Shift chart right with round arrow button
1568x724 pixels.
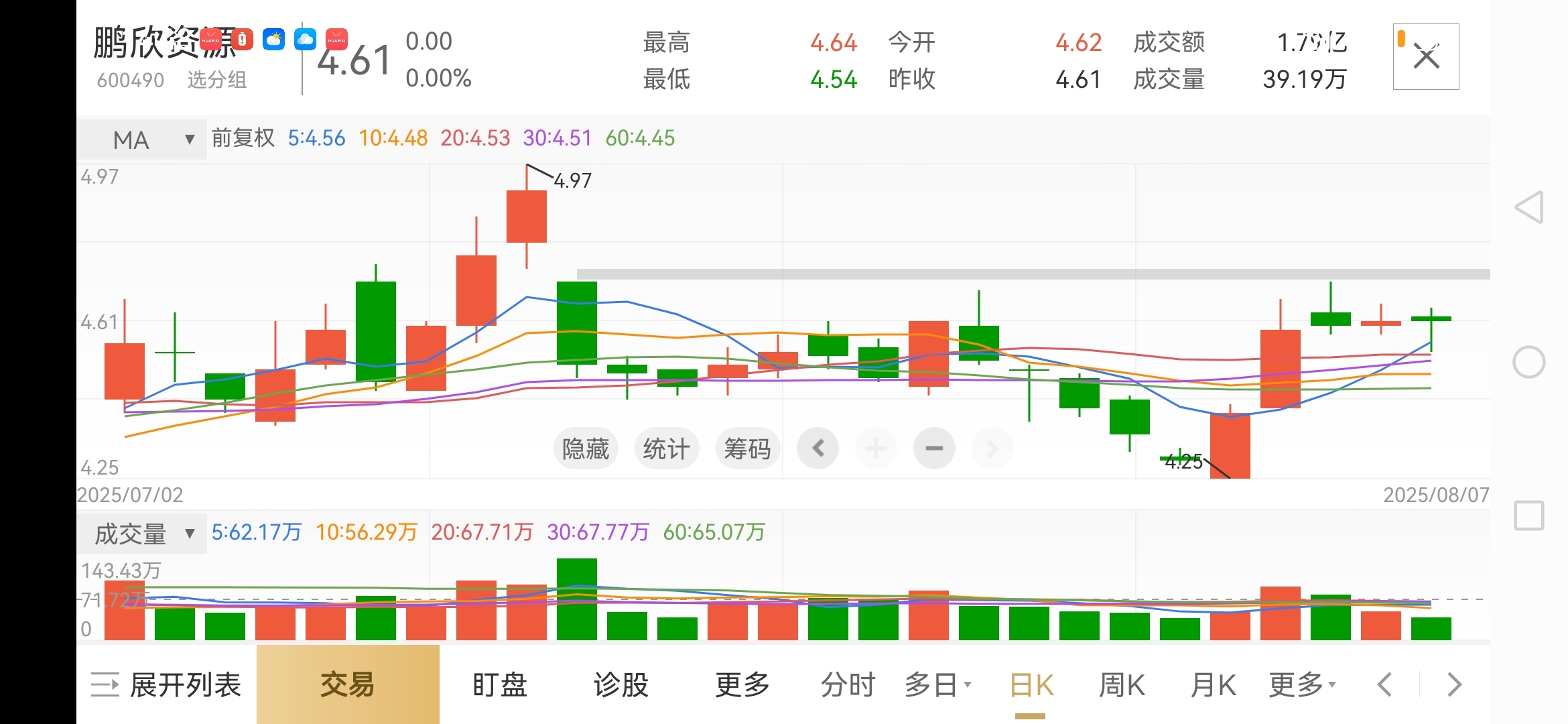point(992,448)
